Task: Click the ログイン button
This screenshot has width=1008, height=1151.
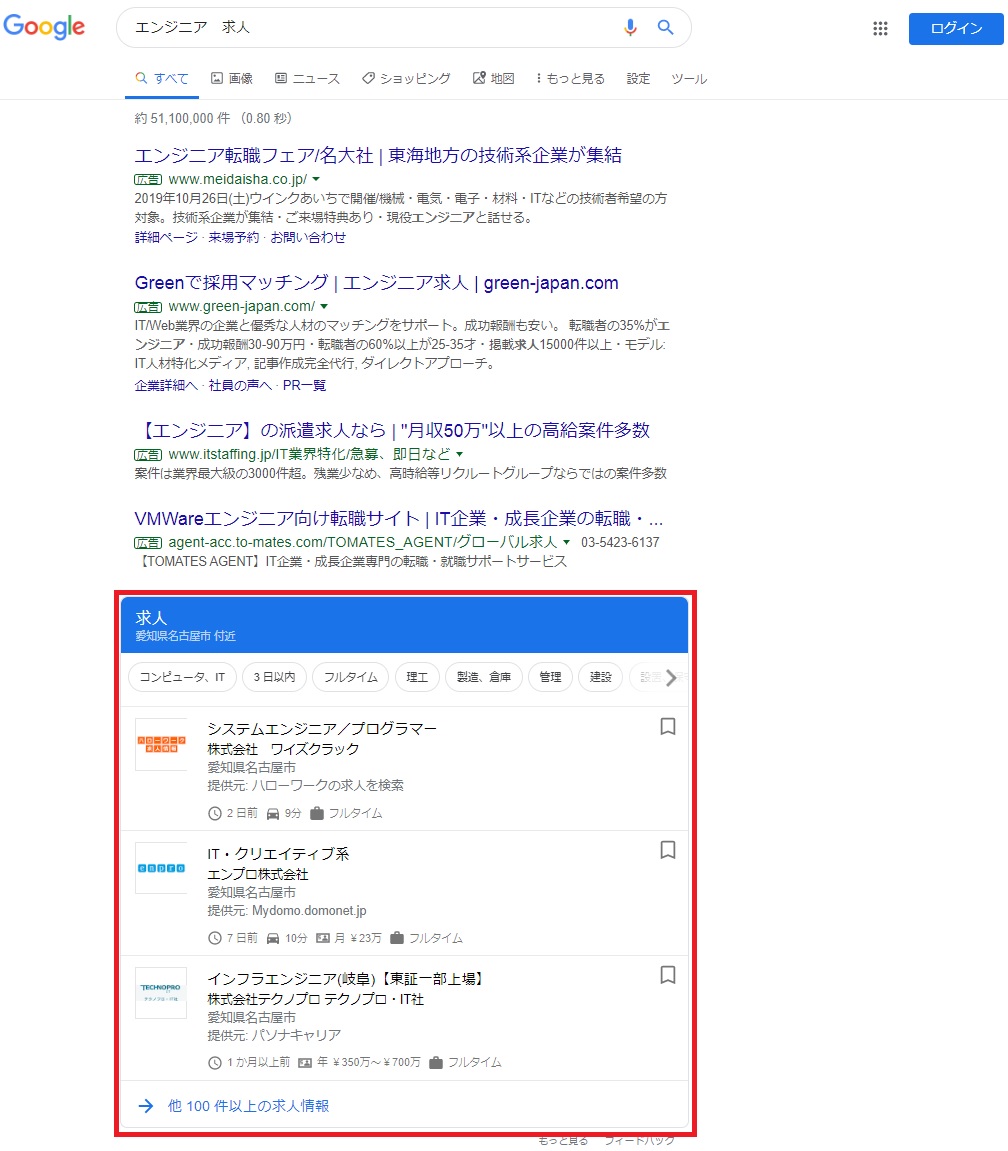Action: coord(956,29)
